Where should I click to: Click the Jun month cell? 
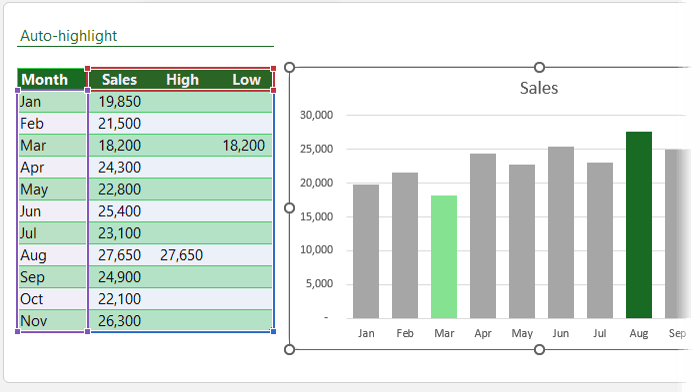(52, 211)
